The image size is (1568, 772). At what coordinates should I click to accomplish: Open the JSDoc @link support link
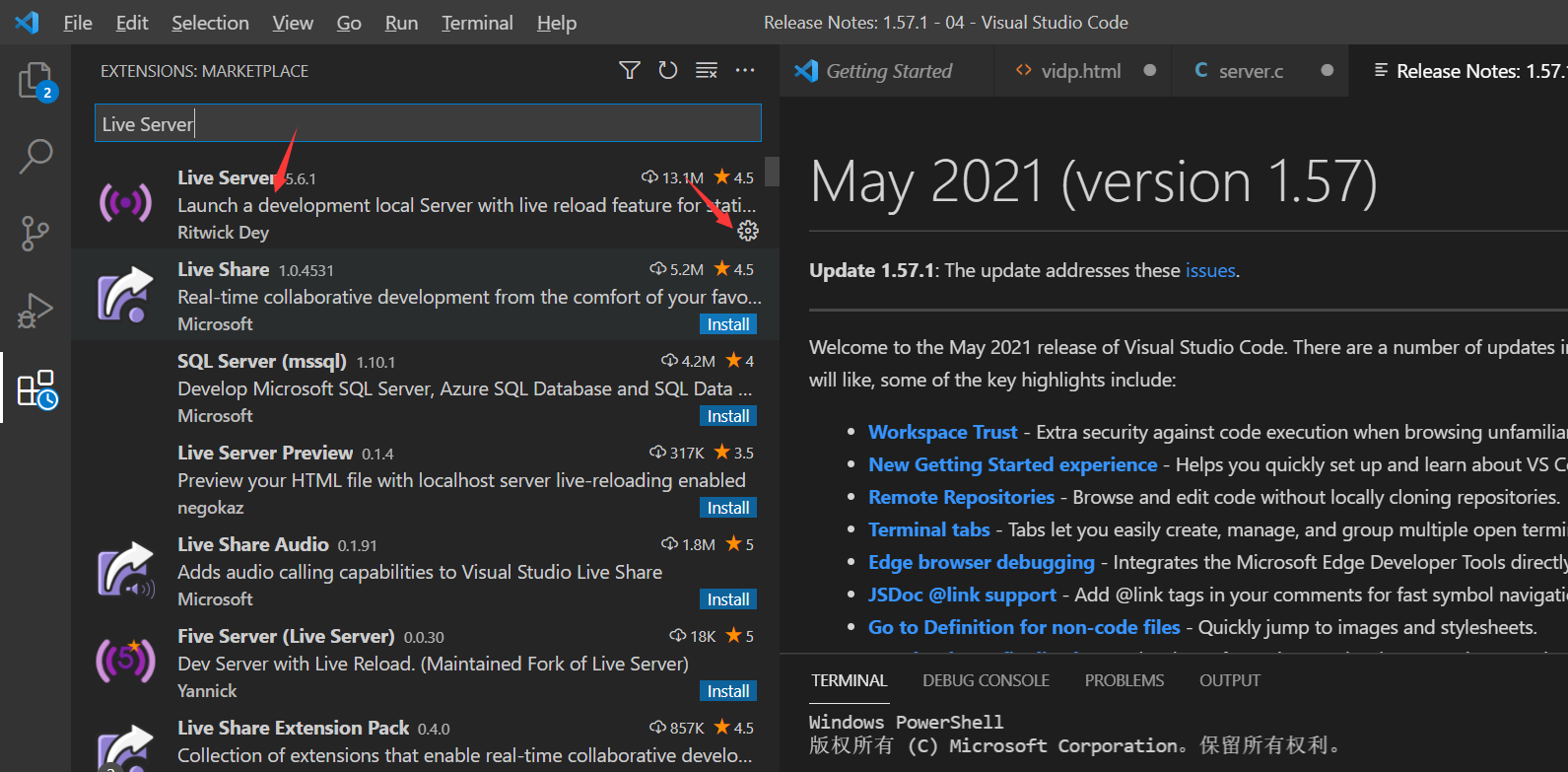(x=962, y=595)
